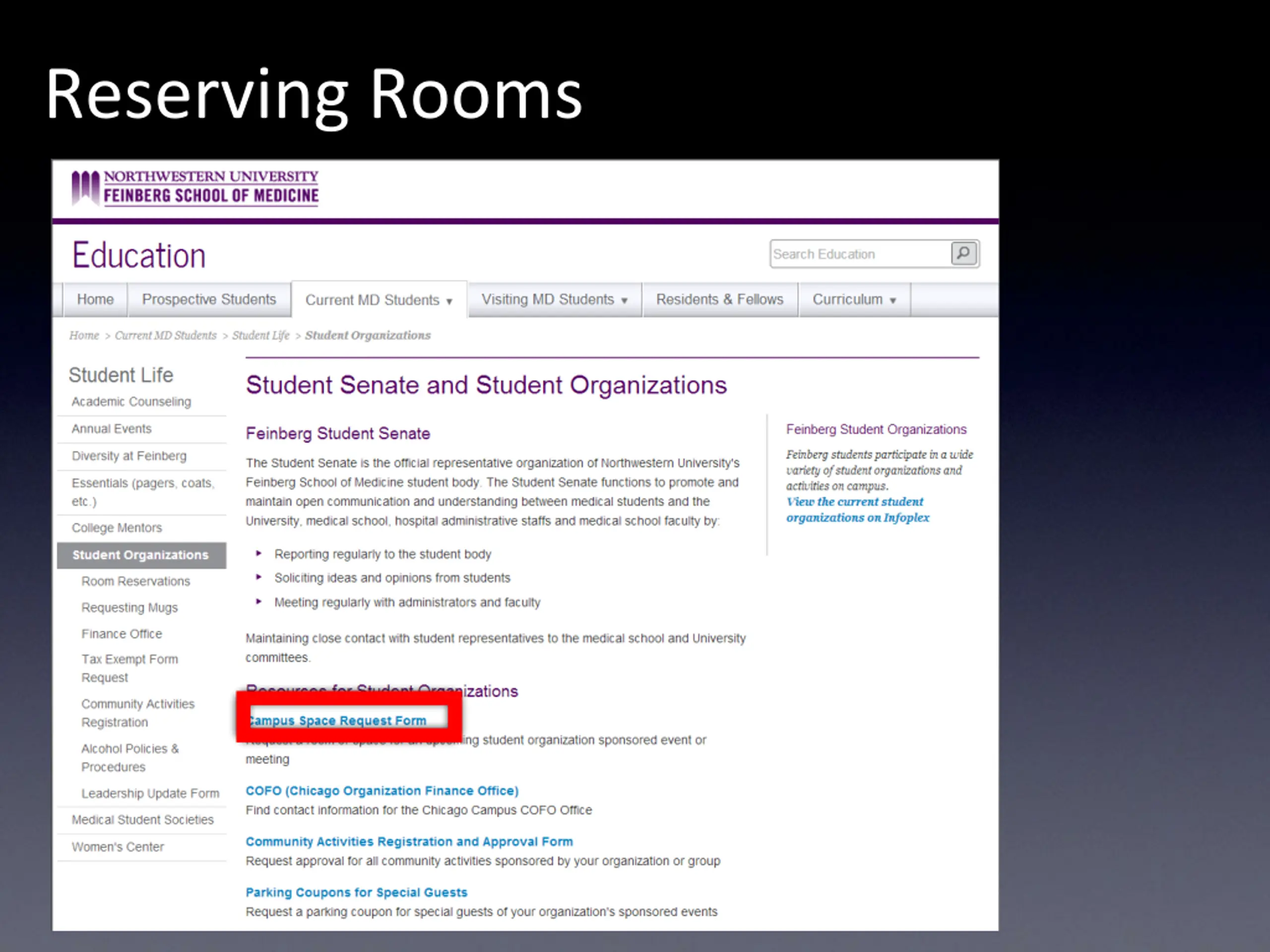Click the Home breadcrumb link
Screen dimensions: 1270x952
pos(84,335)
